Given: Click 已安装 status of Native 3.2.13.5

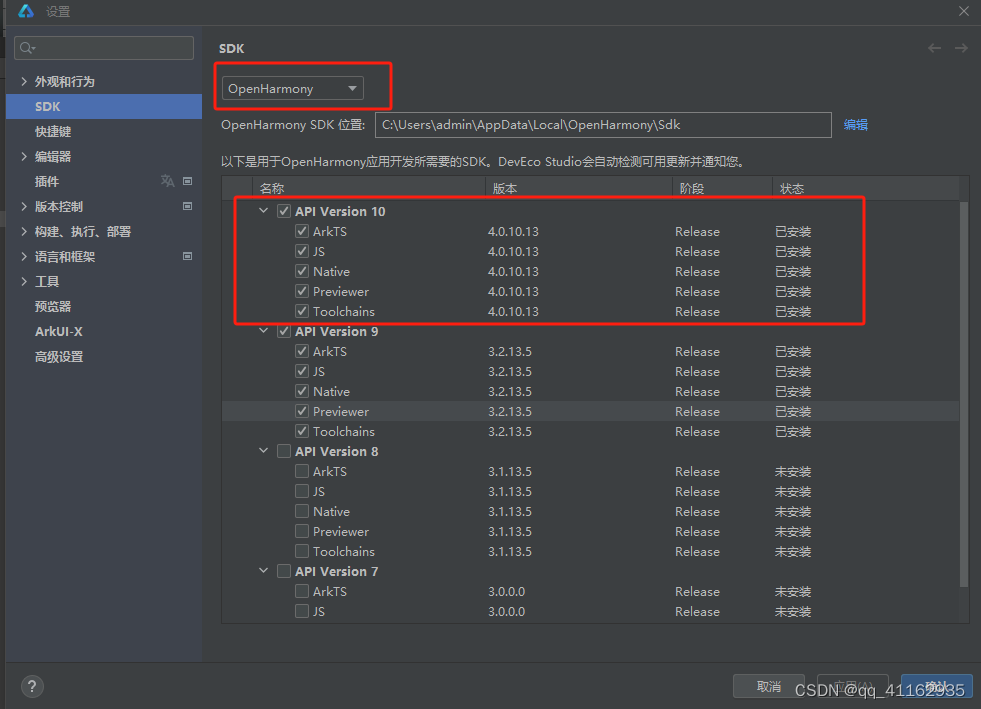Looking at the screenshot, I should pos(793,391).
